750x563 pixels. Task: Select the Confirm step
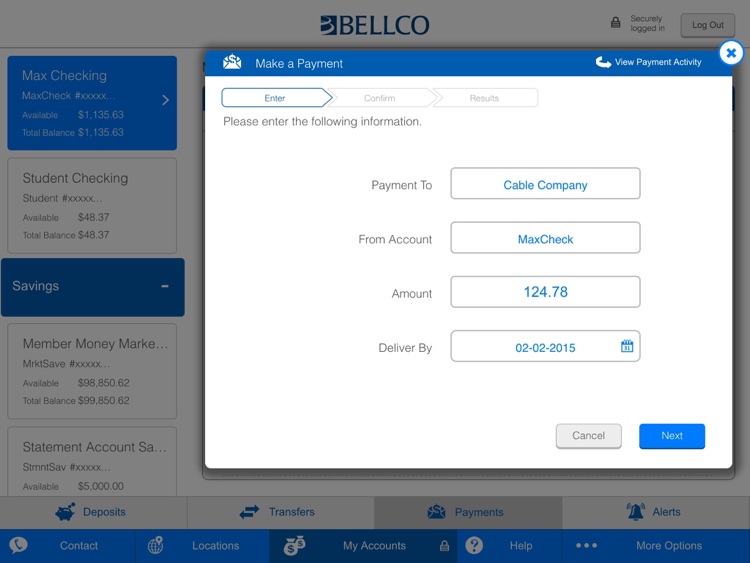pos(380,98)
